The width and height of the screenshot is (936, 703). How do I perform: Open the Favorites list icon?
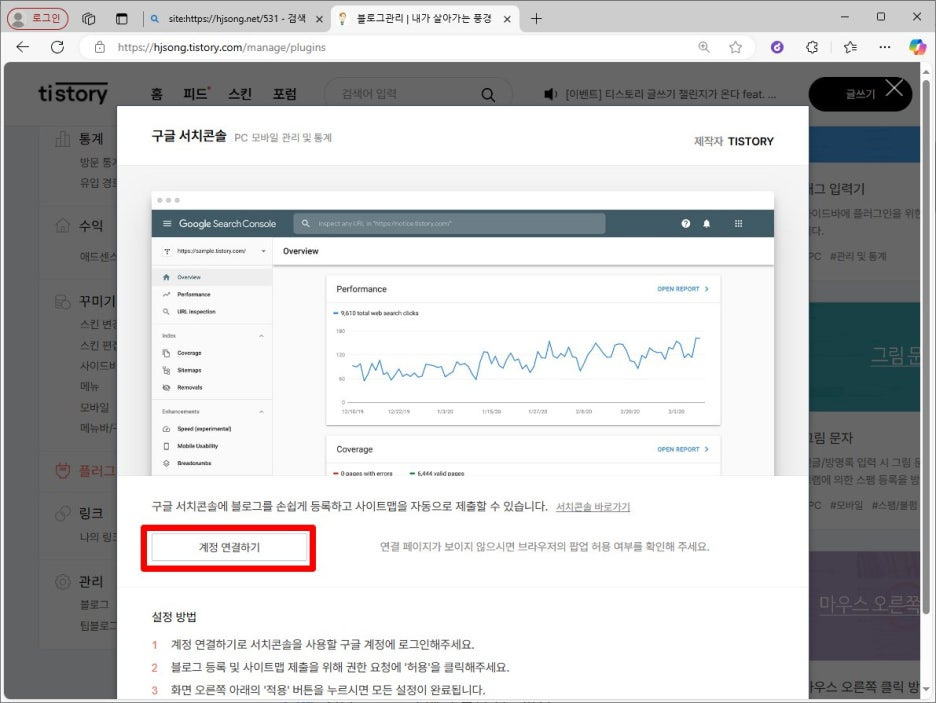[x=850, y=47]
